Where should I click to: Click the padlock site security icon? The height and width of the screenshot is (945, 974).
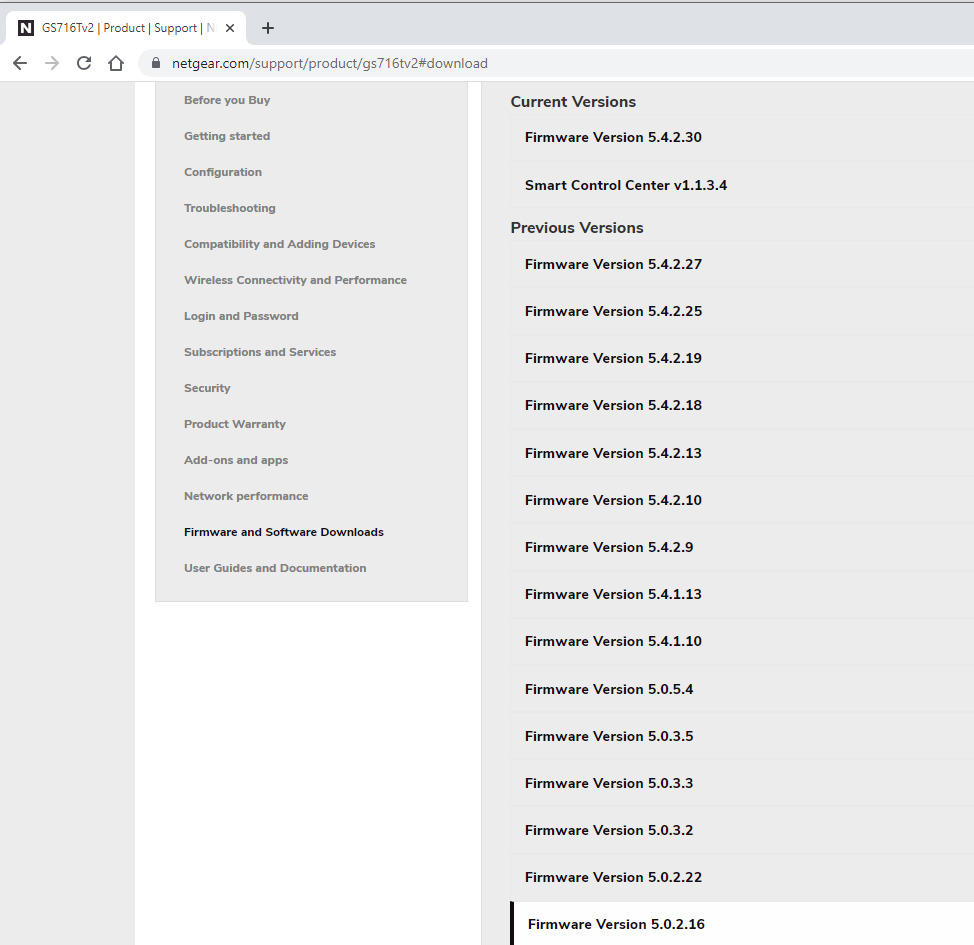point(155,63)
